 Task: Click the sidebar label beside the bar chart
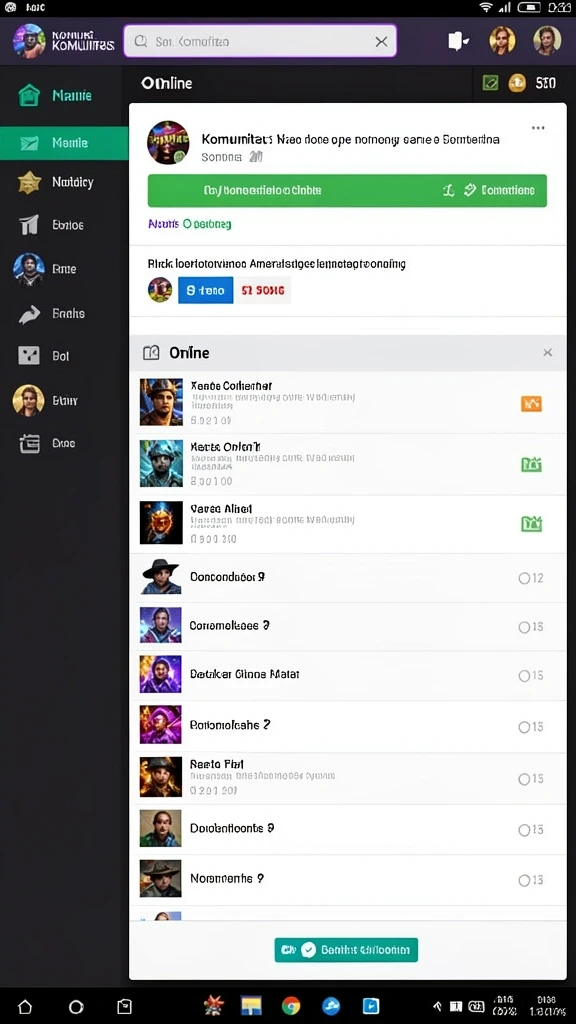point(68,225)
